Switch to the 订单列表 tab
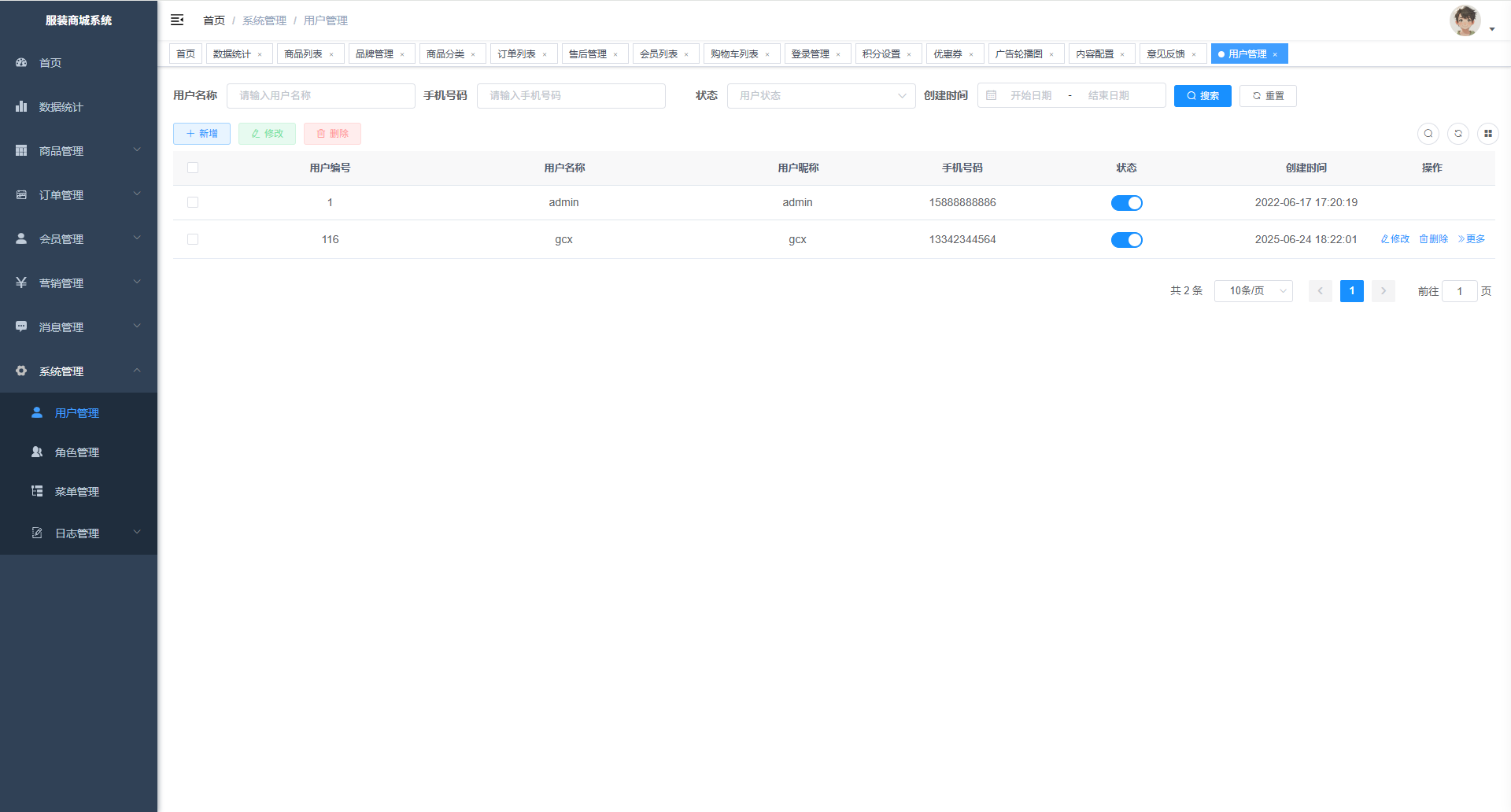 point(516,54)
